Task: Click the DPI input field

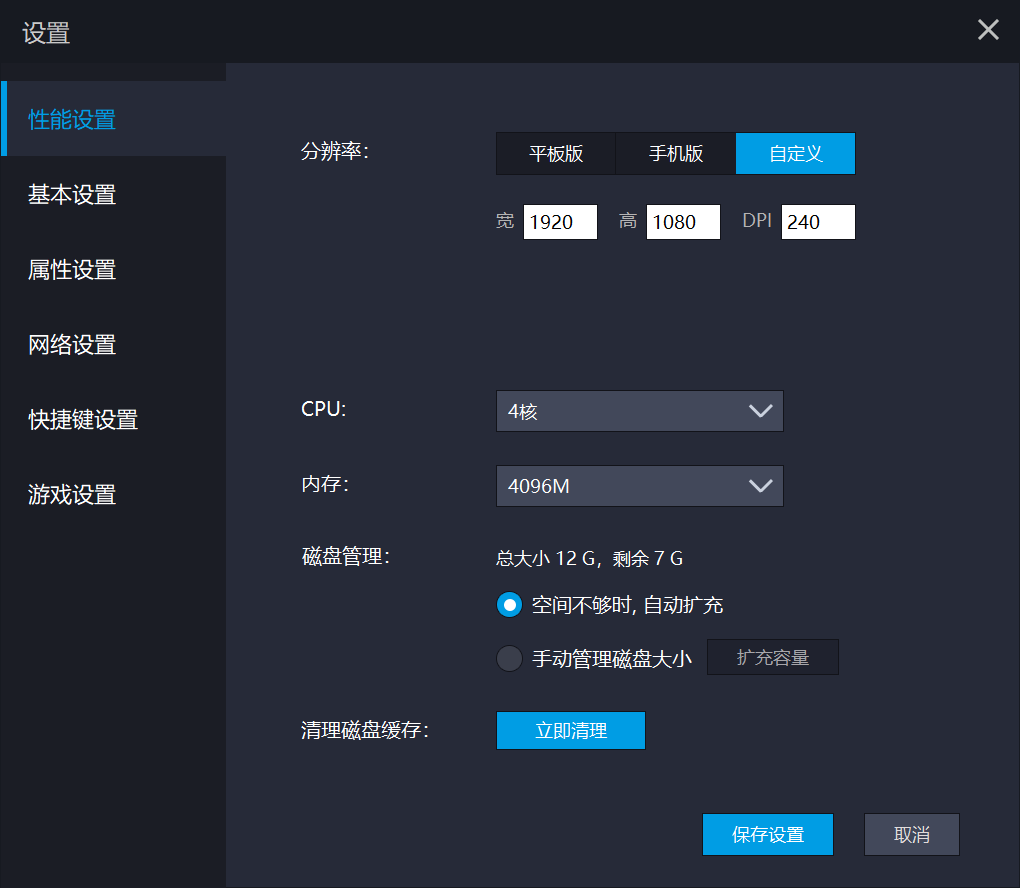Action: pyautogui.click(x=817, y=222)
